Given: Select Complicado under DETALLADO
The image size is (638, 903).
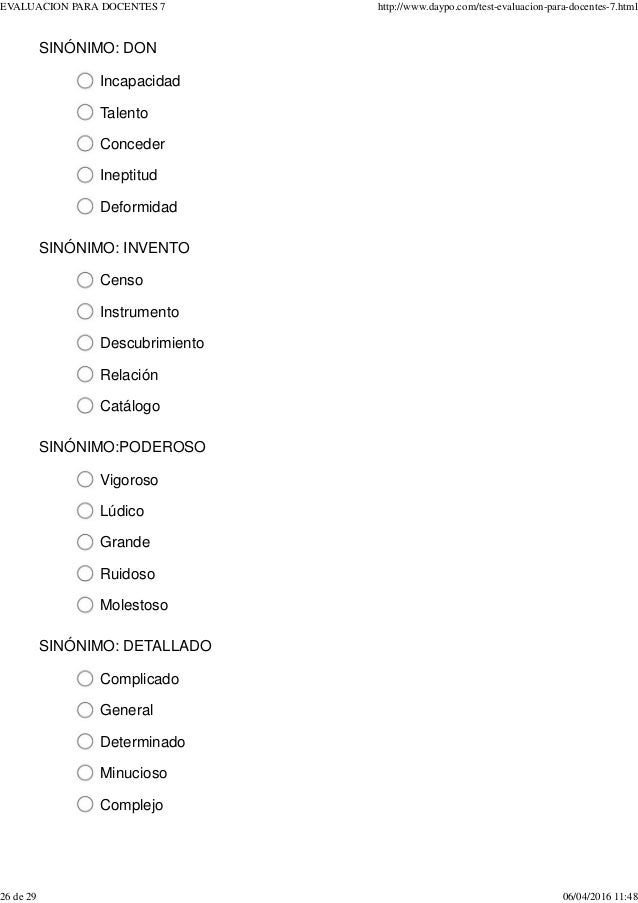Looking at the screenshot, I should point(85,678).
